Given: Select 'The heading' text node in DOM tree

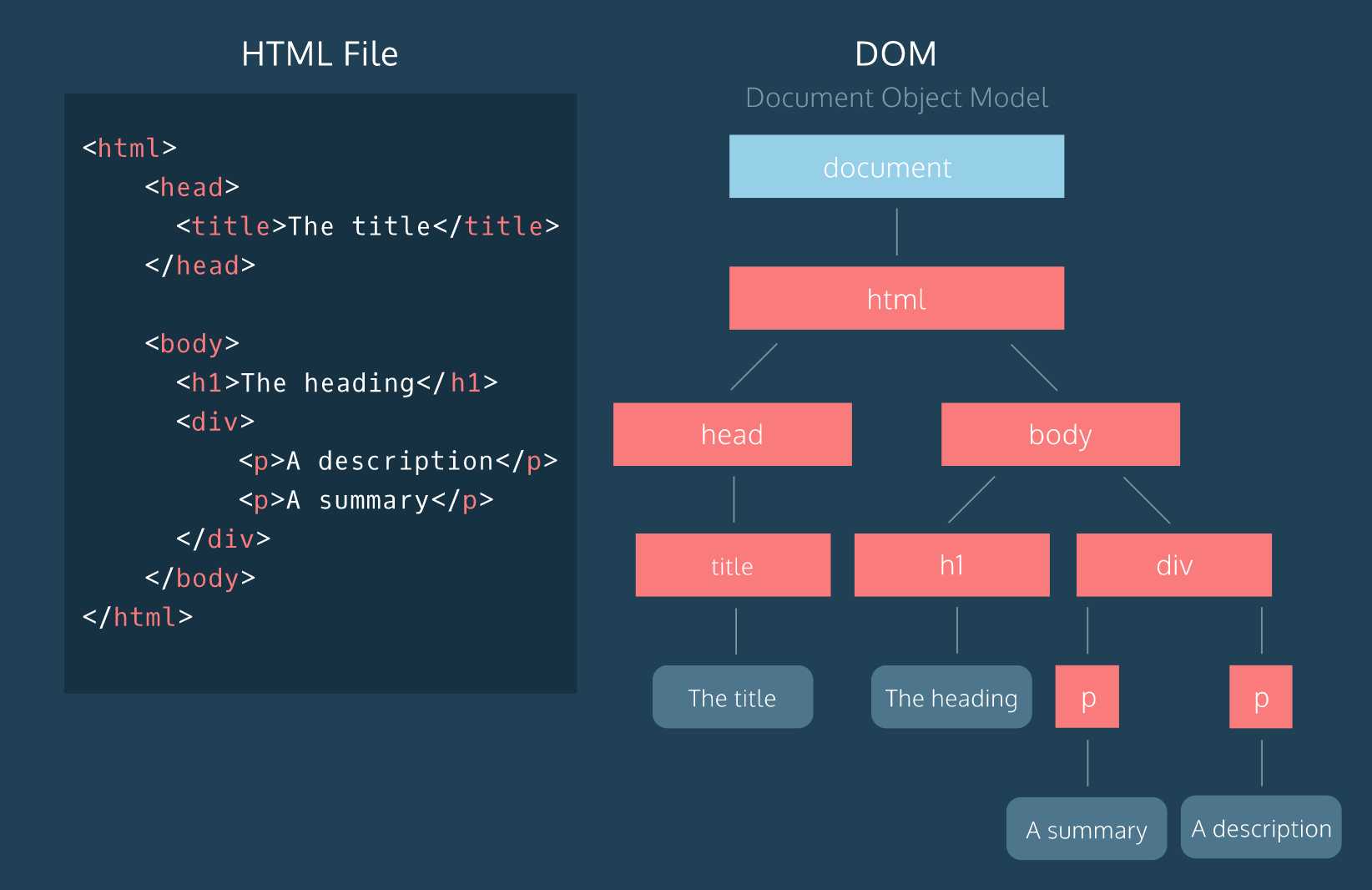Looking at the screenshot, I should coord(951,697).
